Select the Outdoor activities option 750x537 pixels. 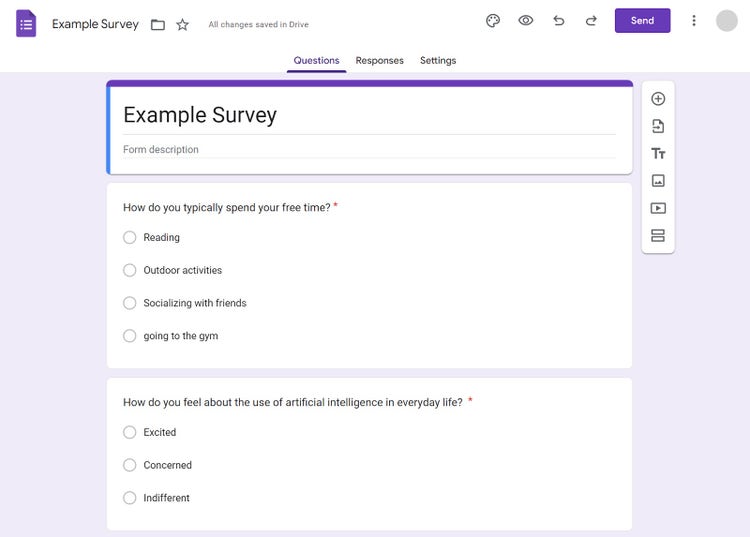click(130, 270)
